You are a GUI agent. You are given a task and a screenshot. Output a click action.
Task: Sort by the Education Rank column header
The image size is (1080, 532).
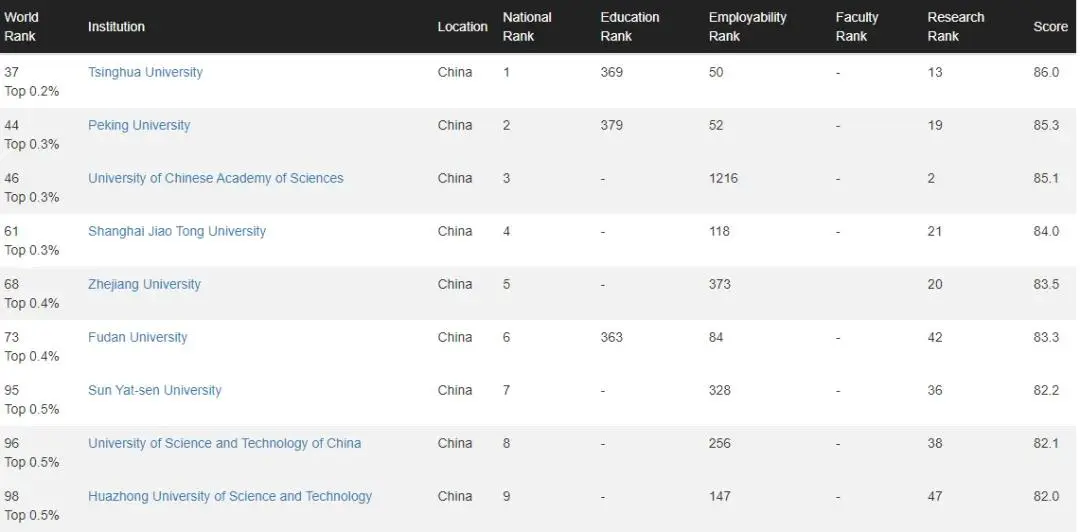click(x=630, y=27)
